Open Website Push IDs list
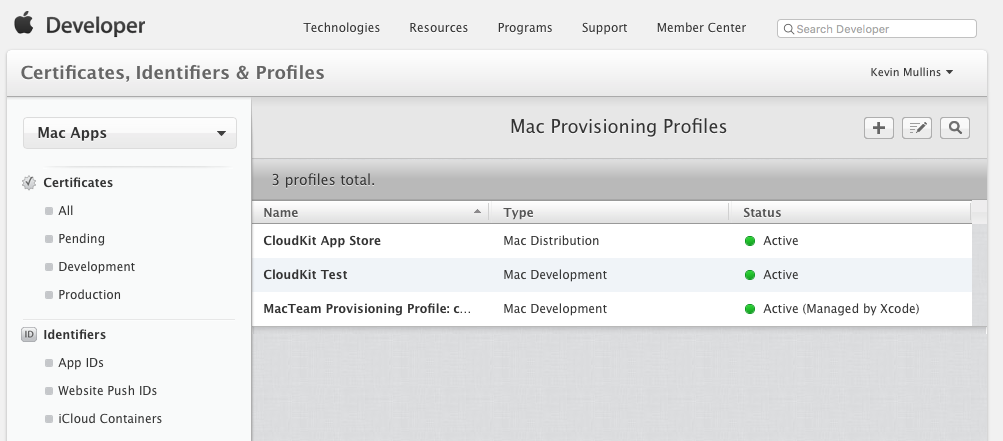 (x=107, y=390)
